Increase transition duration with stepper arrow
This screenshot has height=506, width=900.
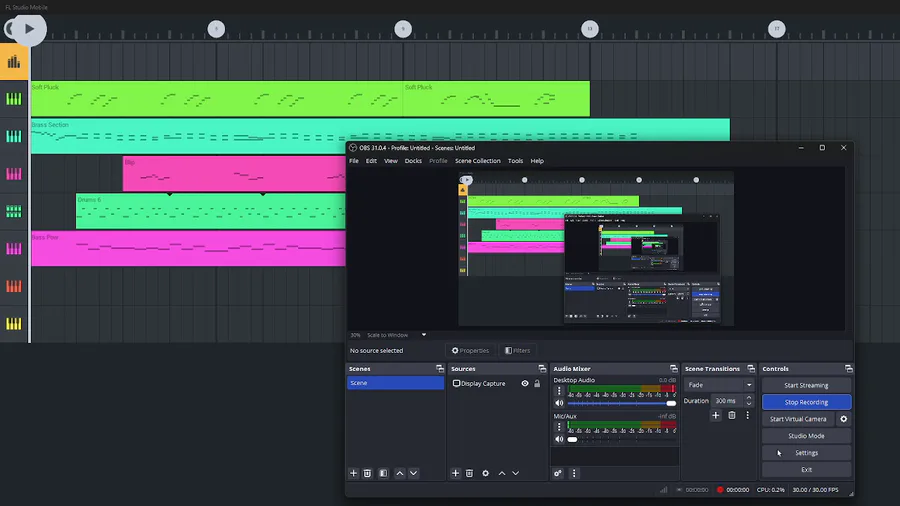(x=748, y=398)
